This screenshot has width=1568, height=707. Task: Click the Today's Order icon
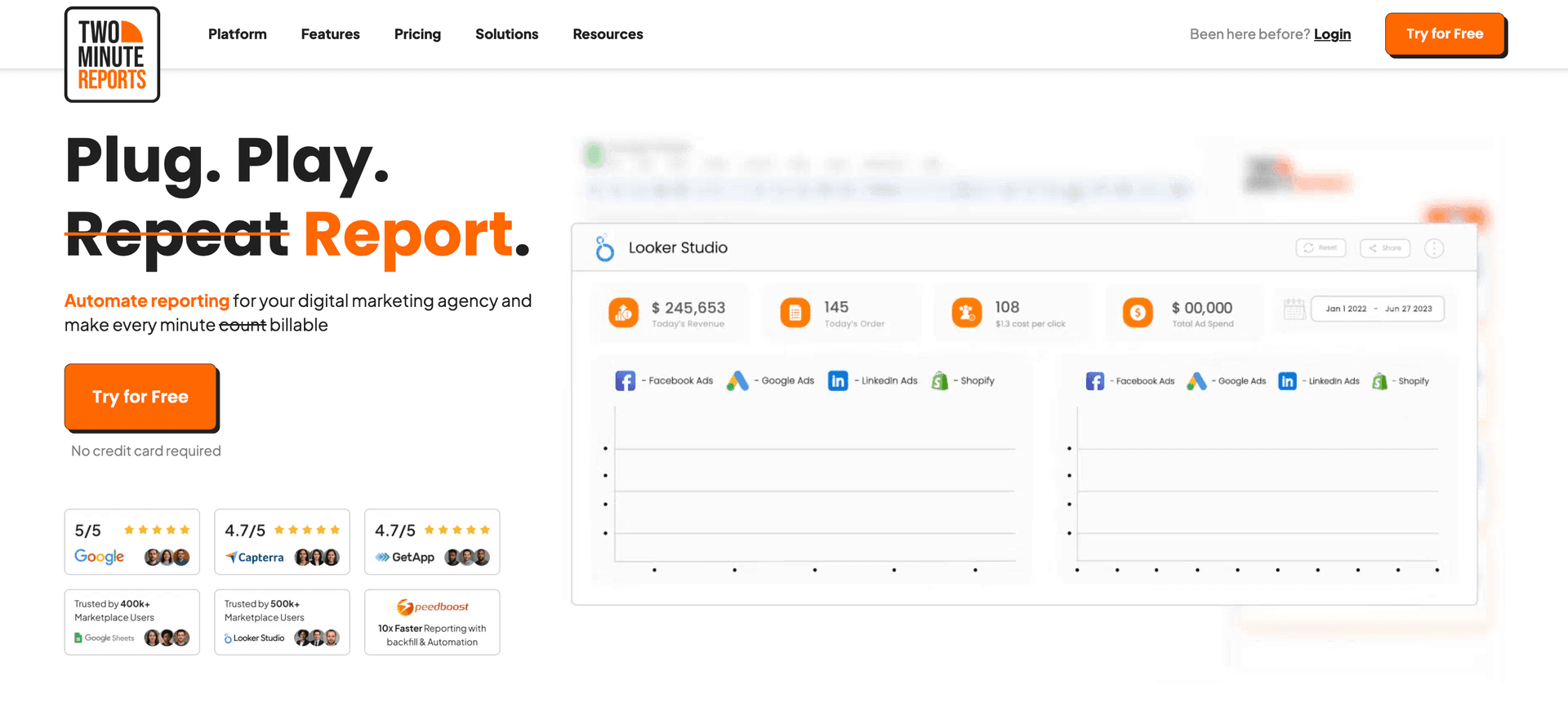coord(795,313)
